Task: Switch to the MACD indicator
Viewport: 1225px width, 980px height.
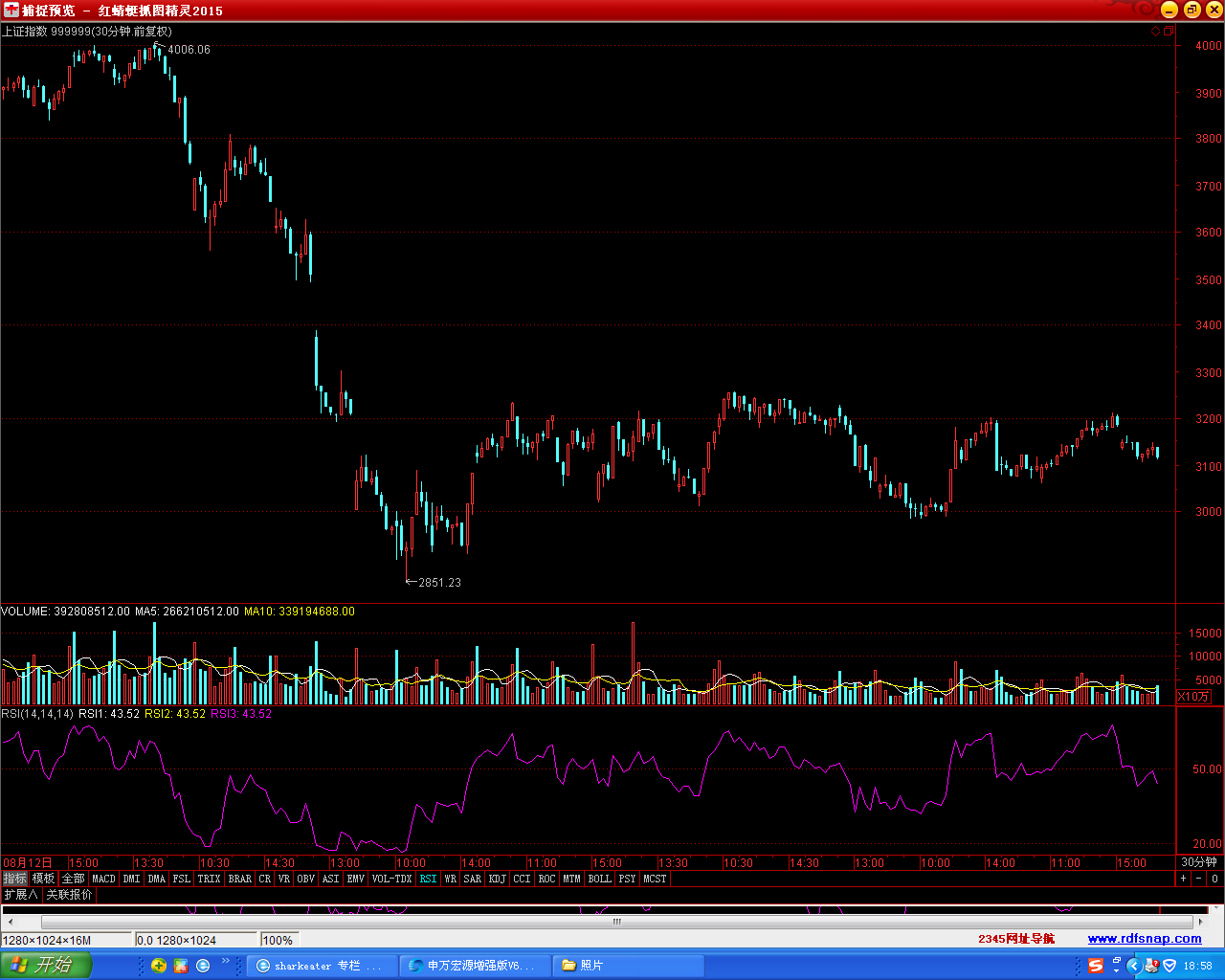Action: pyautogui.click(x=104, y=879)
